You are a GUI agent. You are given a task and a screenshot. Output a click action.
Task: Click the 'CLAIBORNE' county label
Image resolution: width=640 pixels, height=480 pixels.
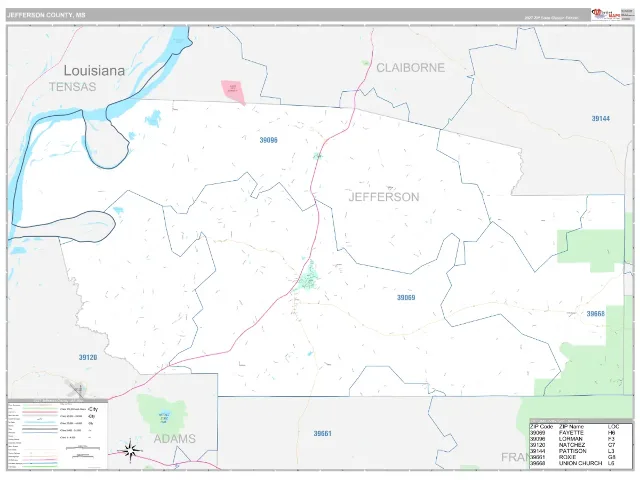click(410, 67)
